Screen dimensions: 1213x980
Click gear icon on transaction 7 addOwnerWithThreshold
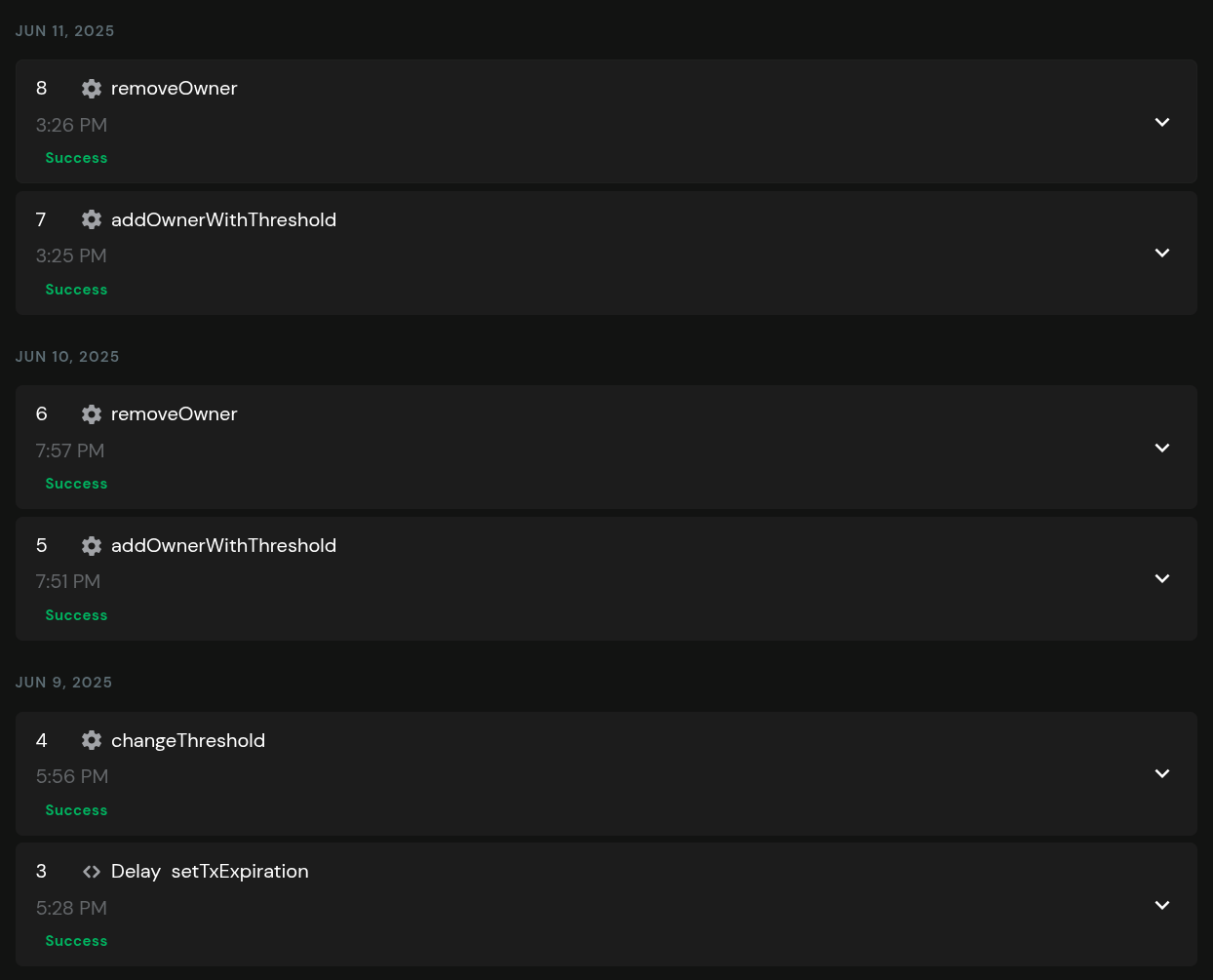(x=92, y=219)
